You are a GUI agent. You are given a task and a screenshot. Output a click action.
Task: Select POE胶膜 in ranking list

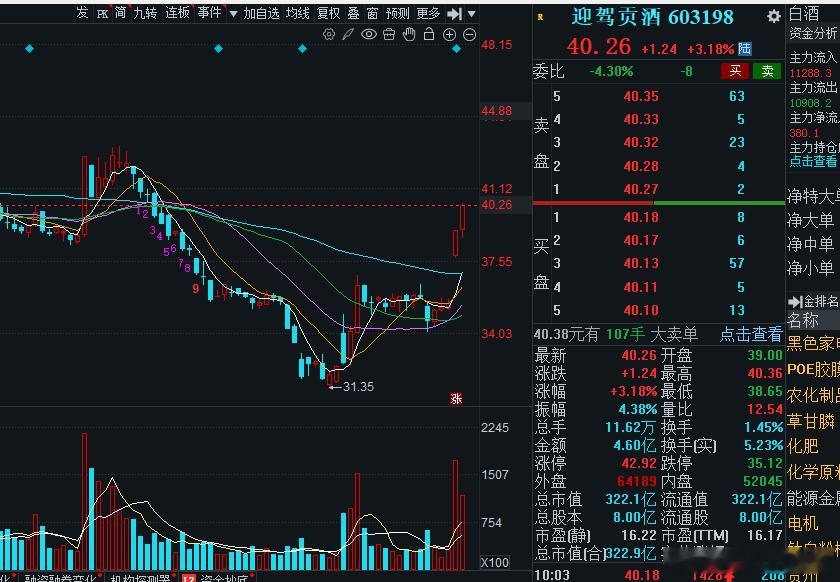[x=813, y=369]
